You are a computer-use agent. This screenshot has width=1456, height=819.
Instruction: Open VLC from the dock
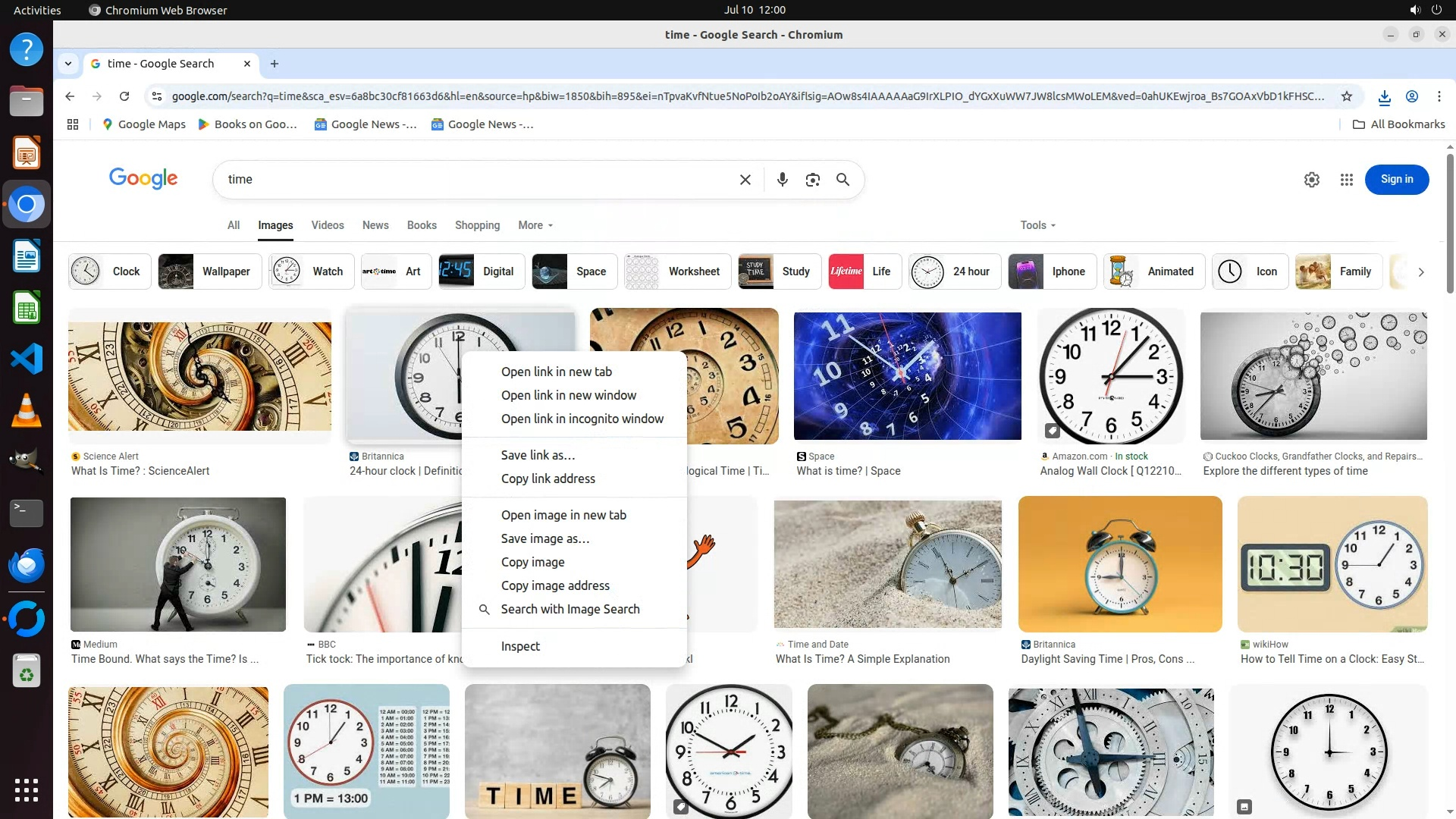click(26, 410)
